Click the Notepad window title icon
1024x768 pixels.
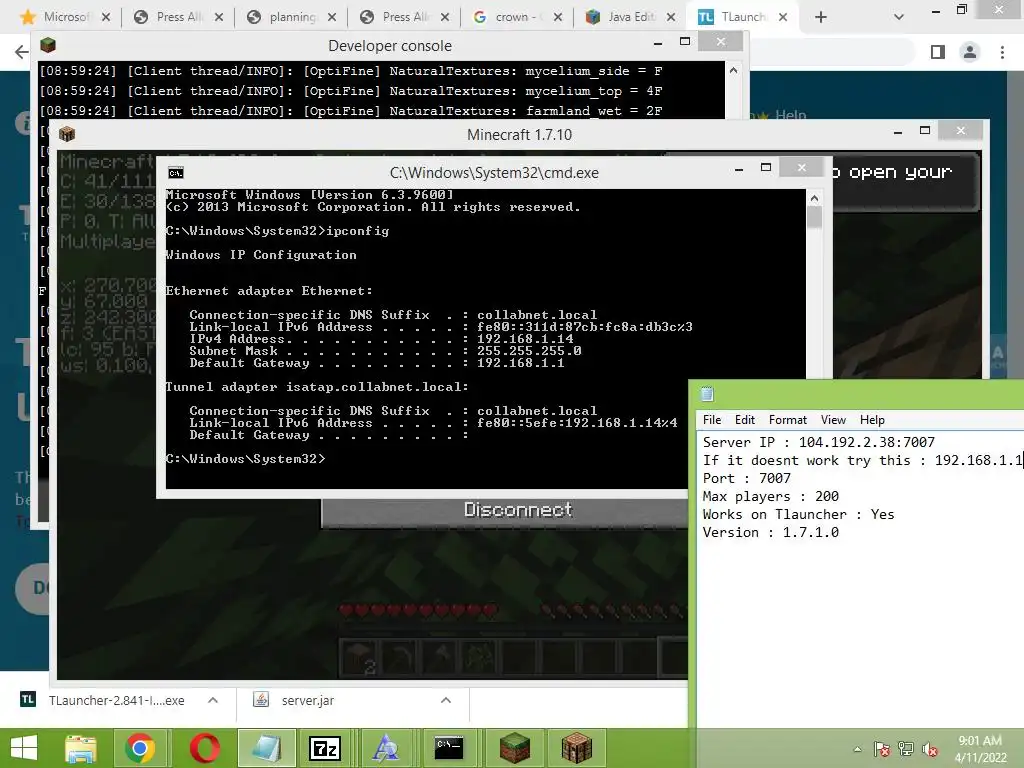click(707, 394)
